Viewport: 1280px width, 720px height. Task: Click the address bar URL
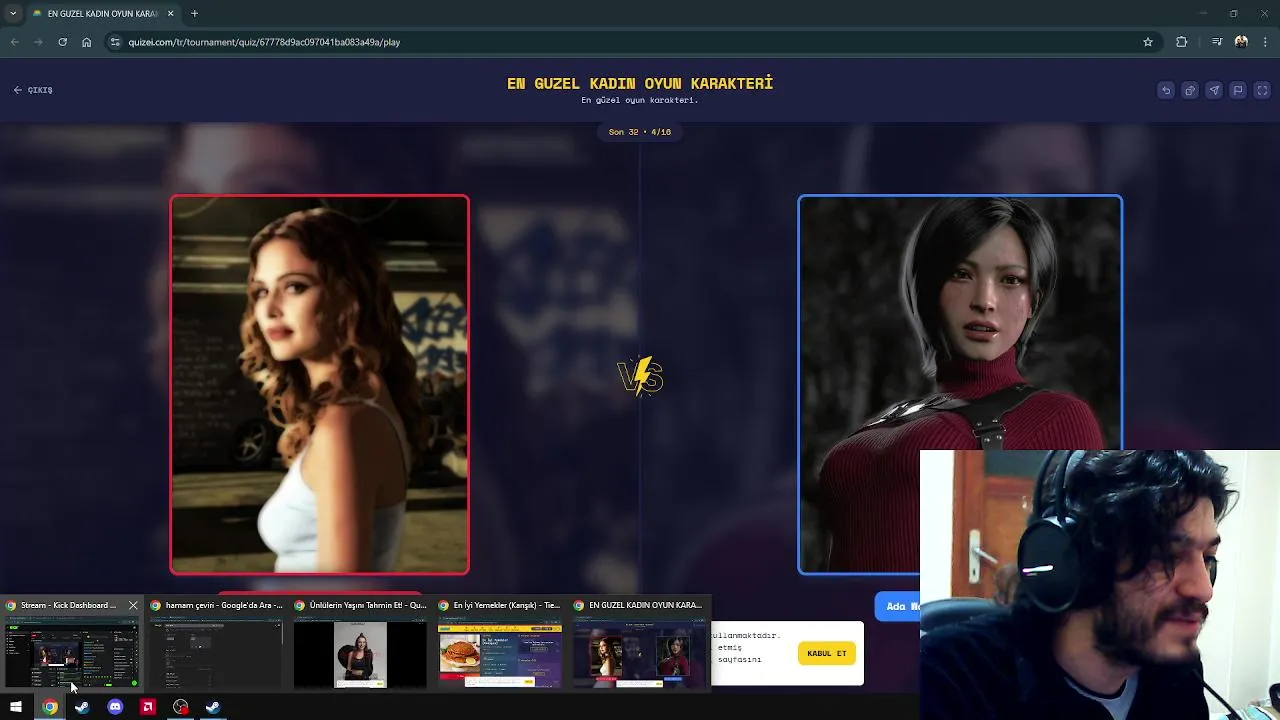pyautogui.click(x=264, y=42)
